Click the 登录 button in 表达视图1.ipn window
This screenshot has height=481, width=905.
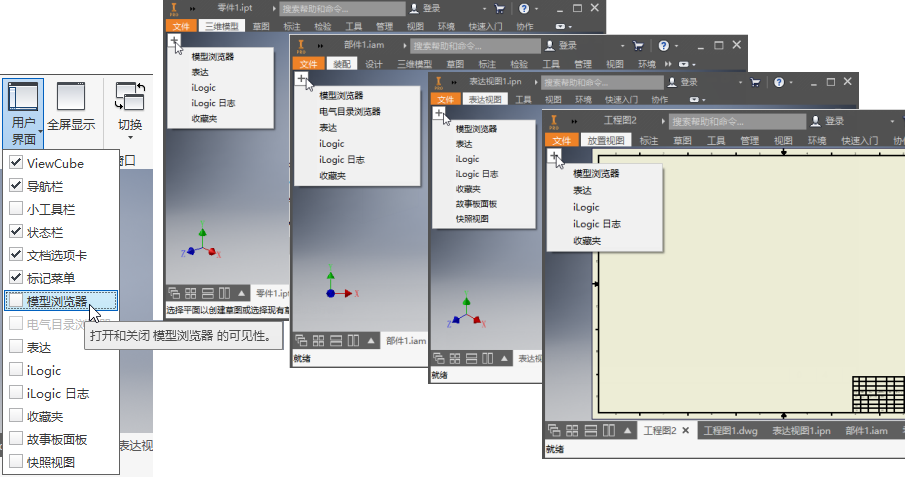(683, 82)
